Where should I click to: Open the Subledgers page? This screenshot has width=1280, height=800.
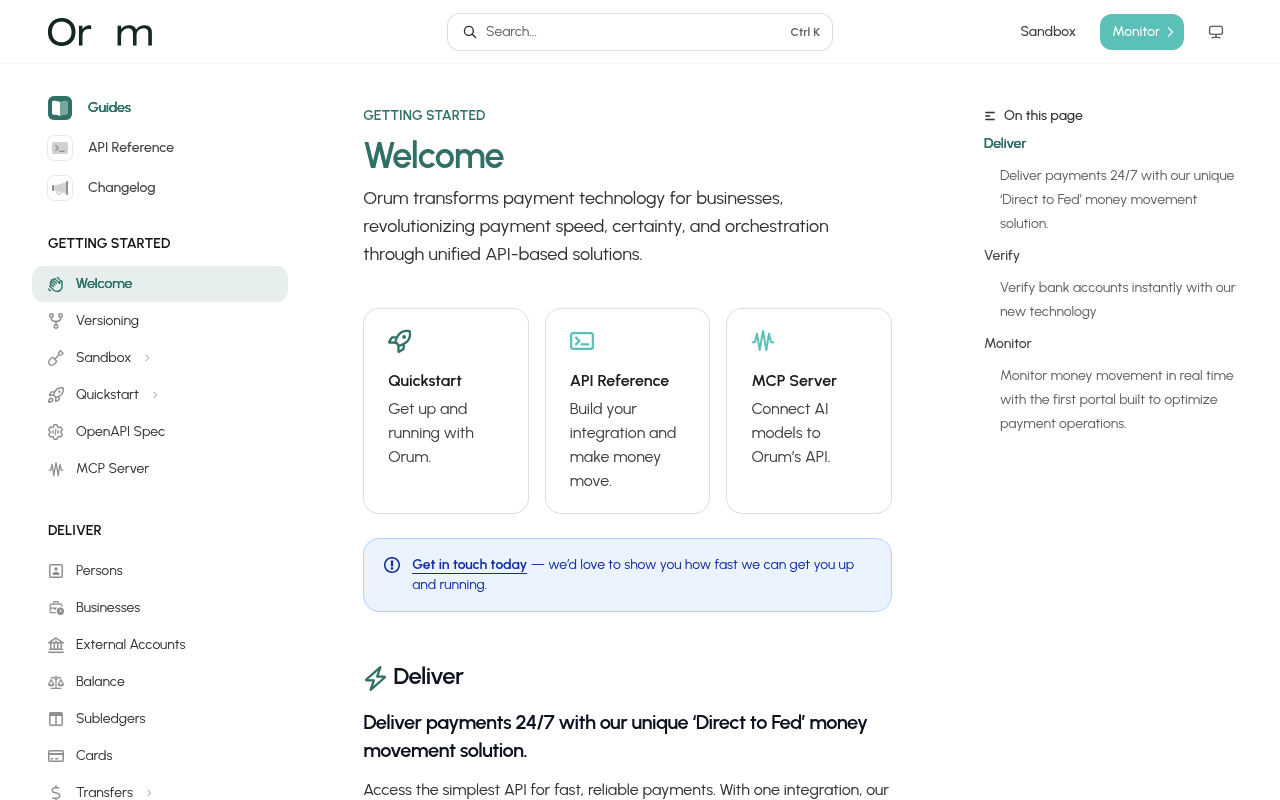tap(160, 719)
